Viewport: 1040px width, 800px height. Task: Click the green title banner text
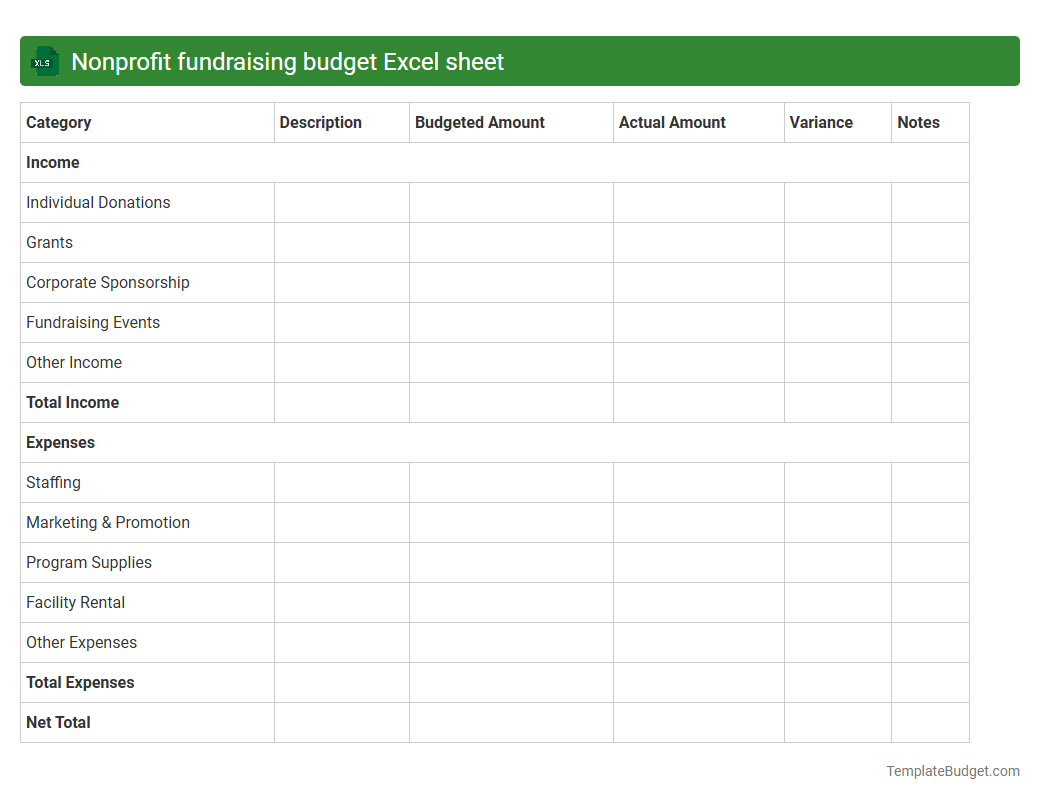287,61
